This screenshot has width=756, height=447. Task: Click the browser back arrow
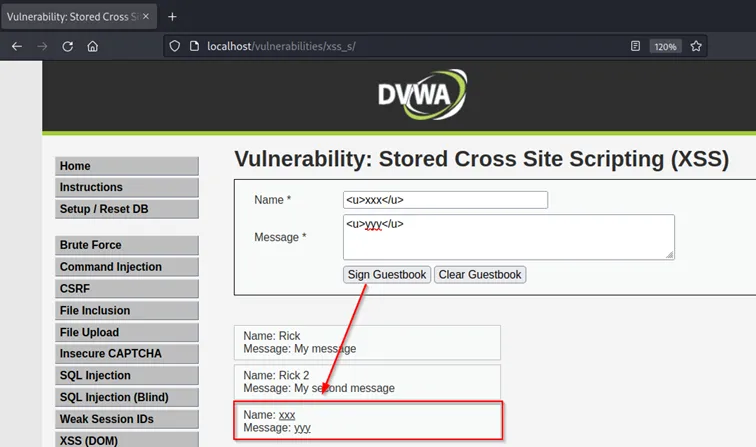tap(17, 46)
